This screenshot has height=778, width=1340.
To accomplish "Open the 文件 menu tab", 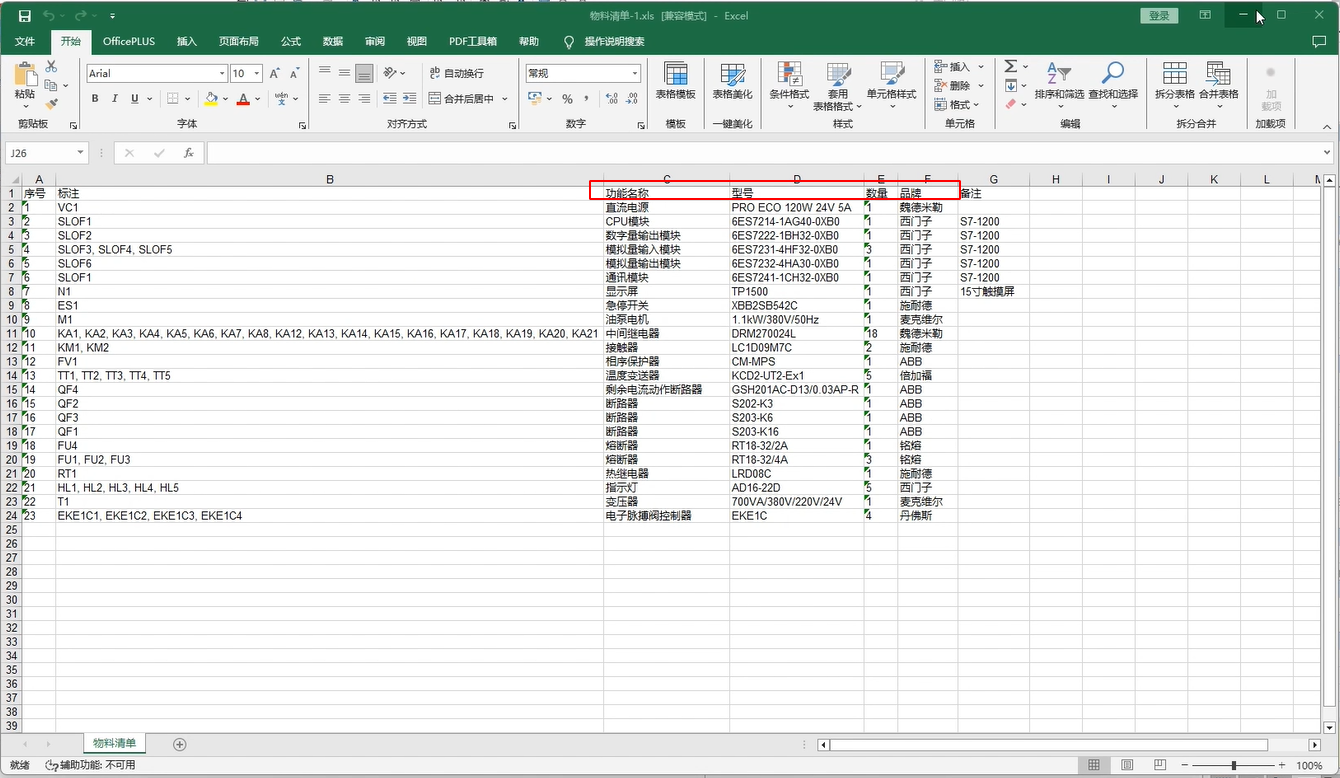I will point(25,41).
